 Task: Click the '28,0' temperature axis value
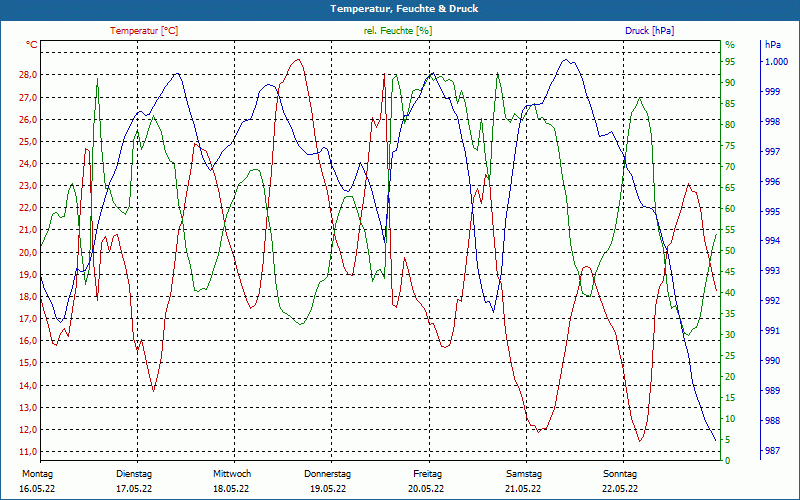(x=28, y=75)
